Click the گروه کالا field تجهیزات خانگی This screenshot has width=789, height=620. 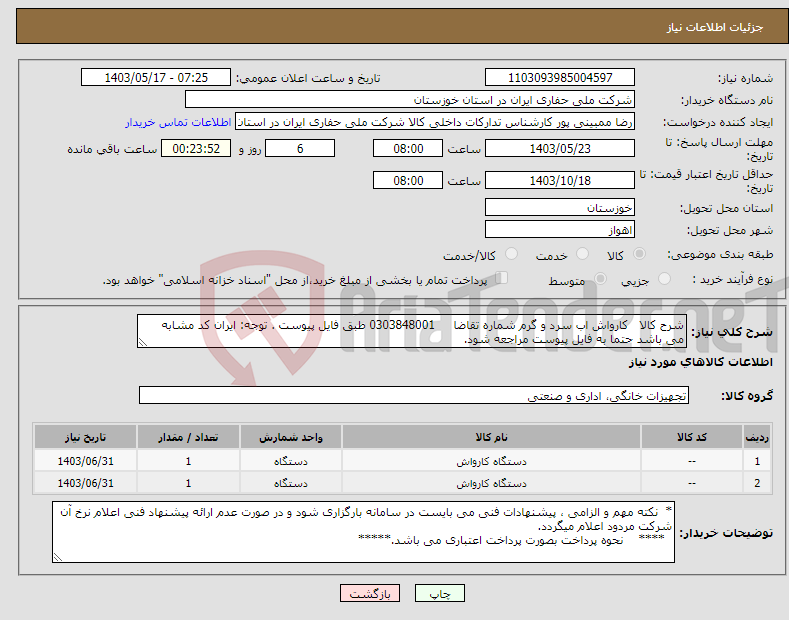tap(414, 396)
